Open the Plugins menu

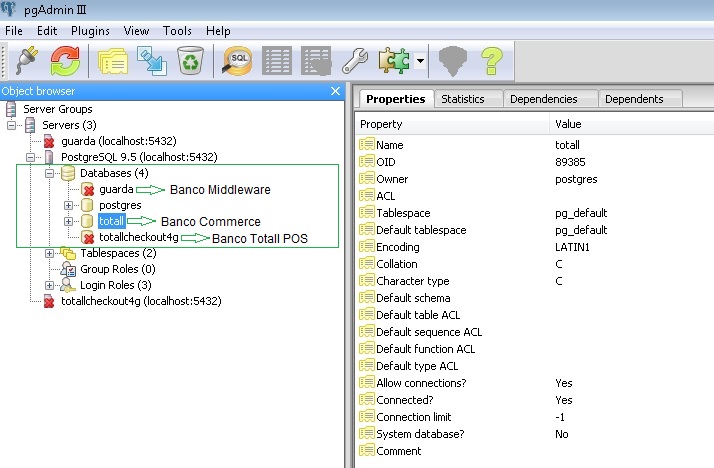pyautogui.click(x=90, y=31)
